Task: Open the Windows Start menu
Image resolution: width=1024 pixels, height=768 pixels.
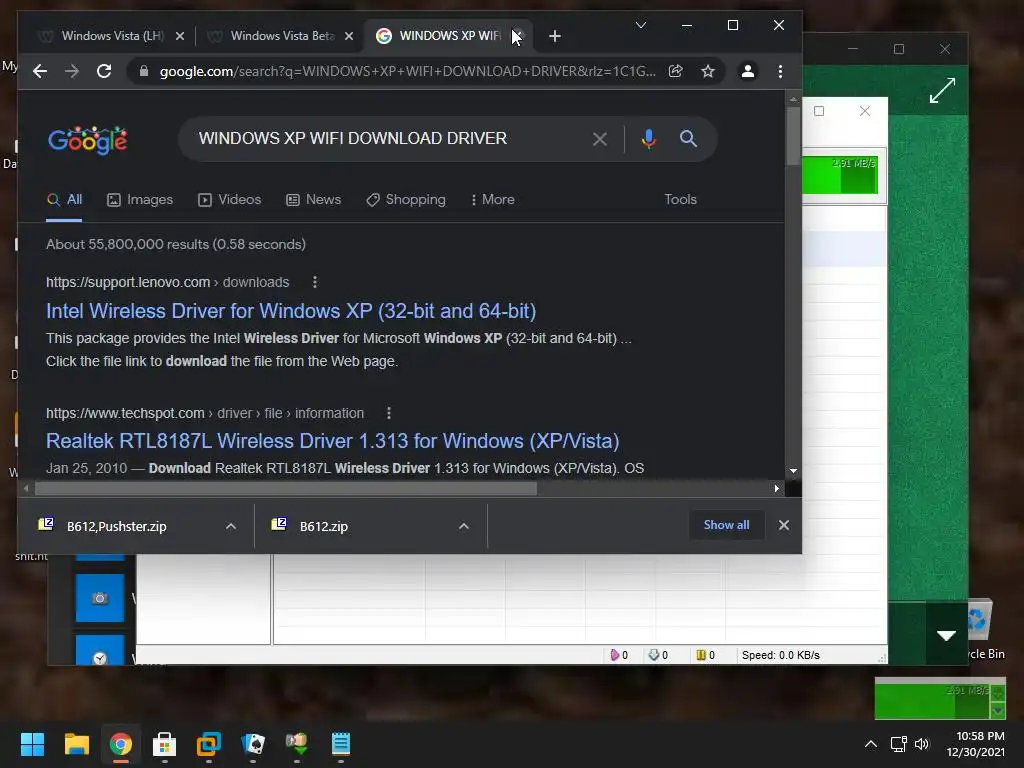Action: pos(32,744)
